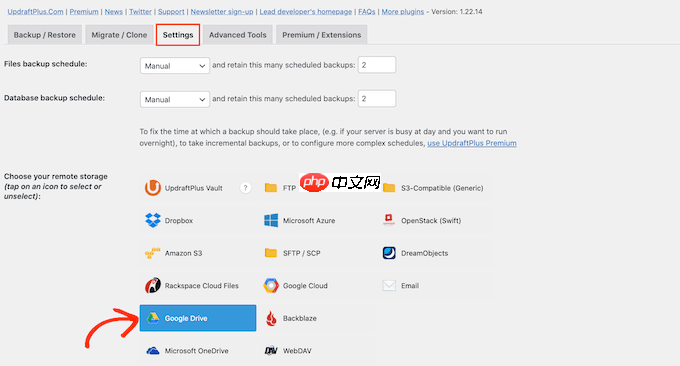Viewport: 680px width, 366px height.
Task: Click the Microsoft OneDrive label text
Action: 196,351
